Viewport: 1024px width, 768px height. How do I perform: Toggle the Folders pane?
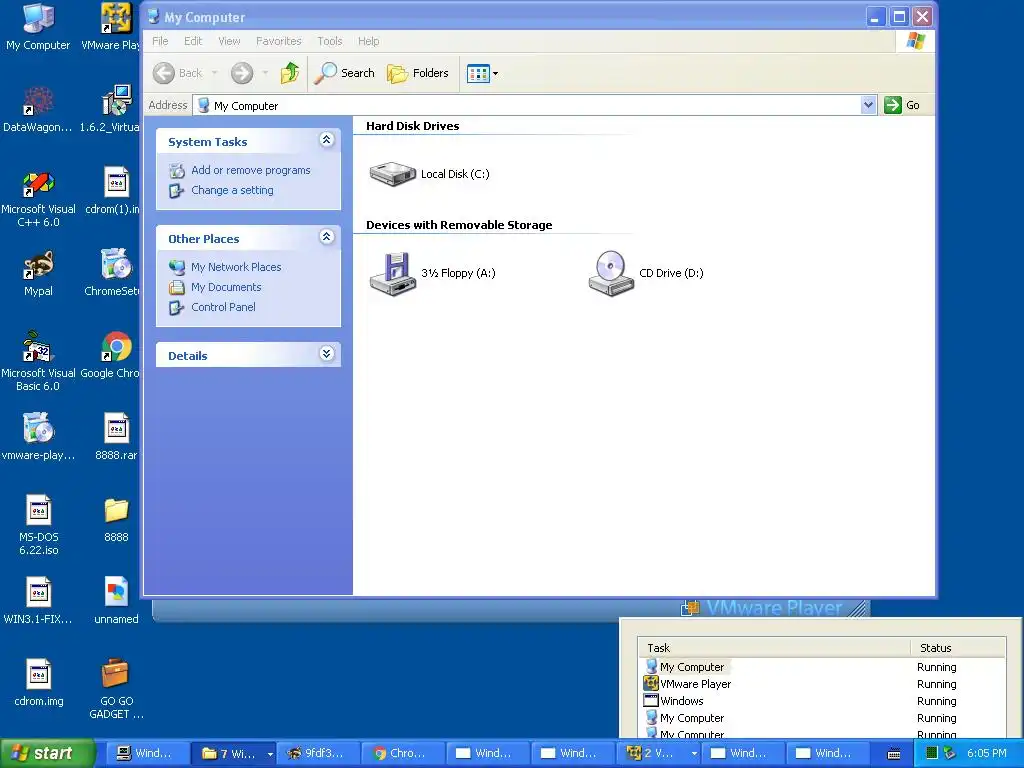pos(418,73)
